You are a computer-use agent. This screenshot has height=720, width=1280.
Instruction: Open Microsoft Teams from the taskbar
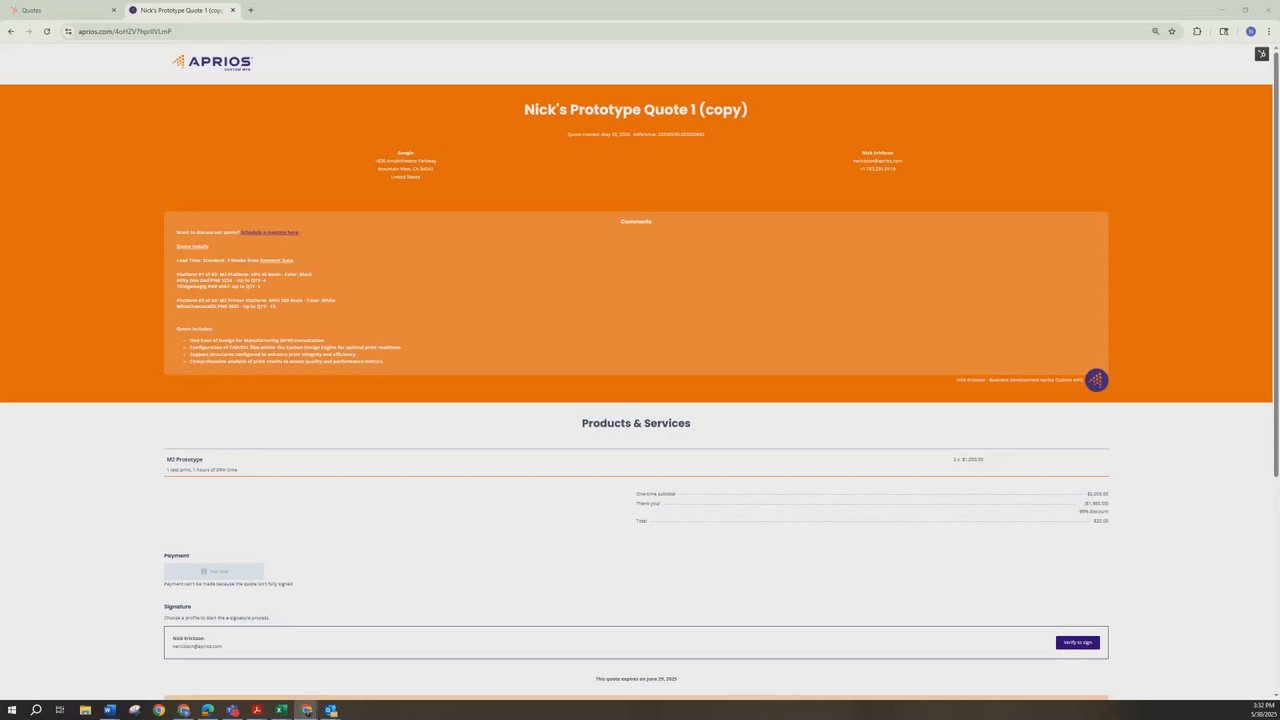coord(232,710)
